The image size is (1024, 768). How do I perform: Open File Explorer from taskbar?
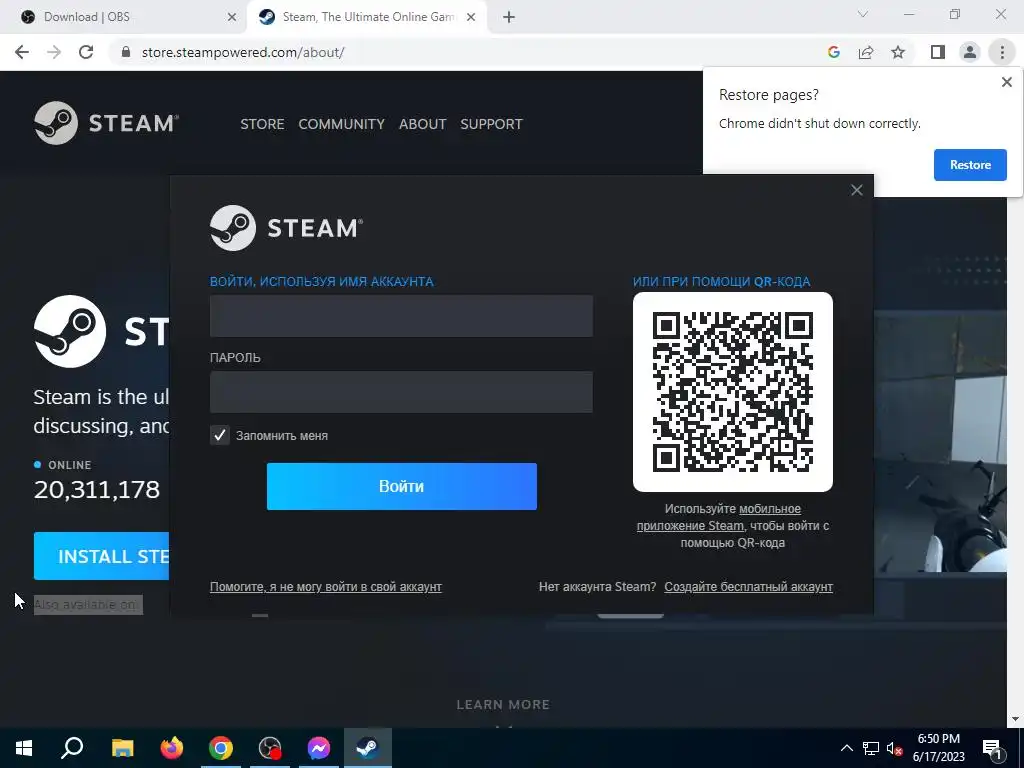[122, 748]
